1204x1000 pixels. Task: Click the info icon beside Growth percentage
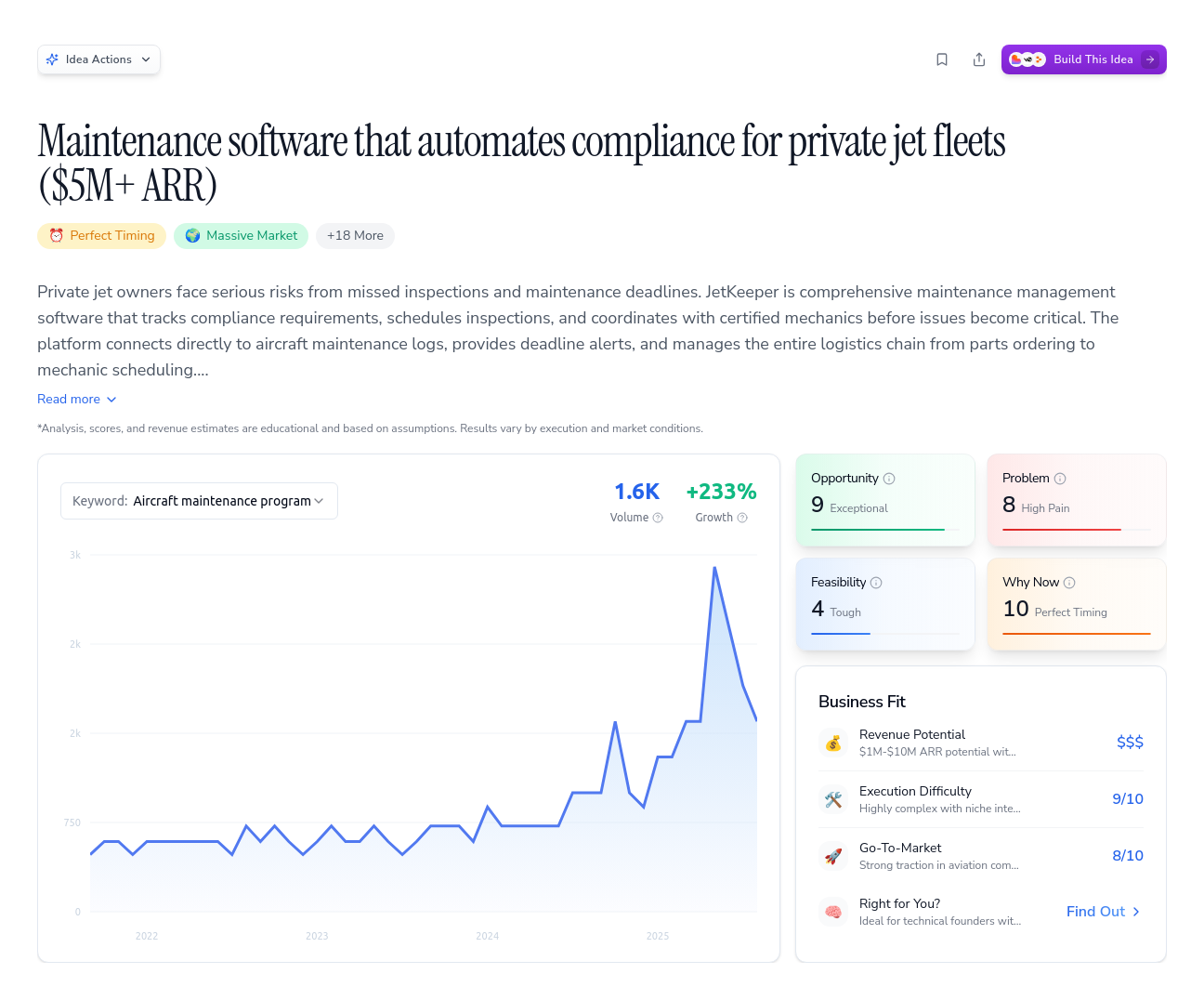pyautogui.click(x=744, y=518)
